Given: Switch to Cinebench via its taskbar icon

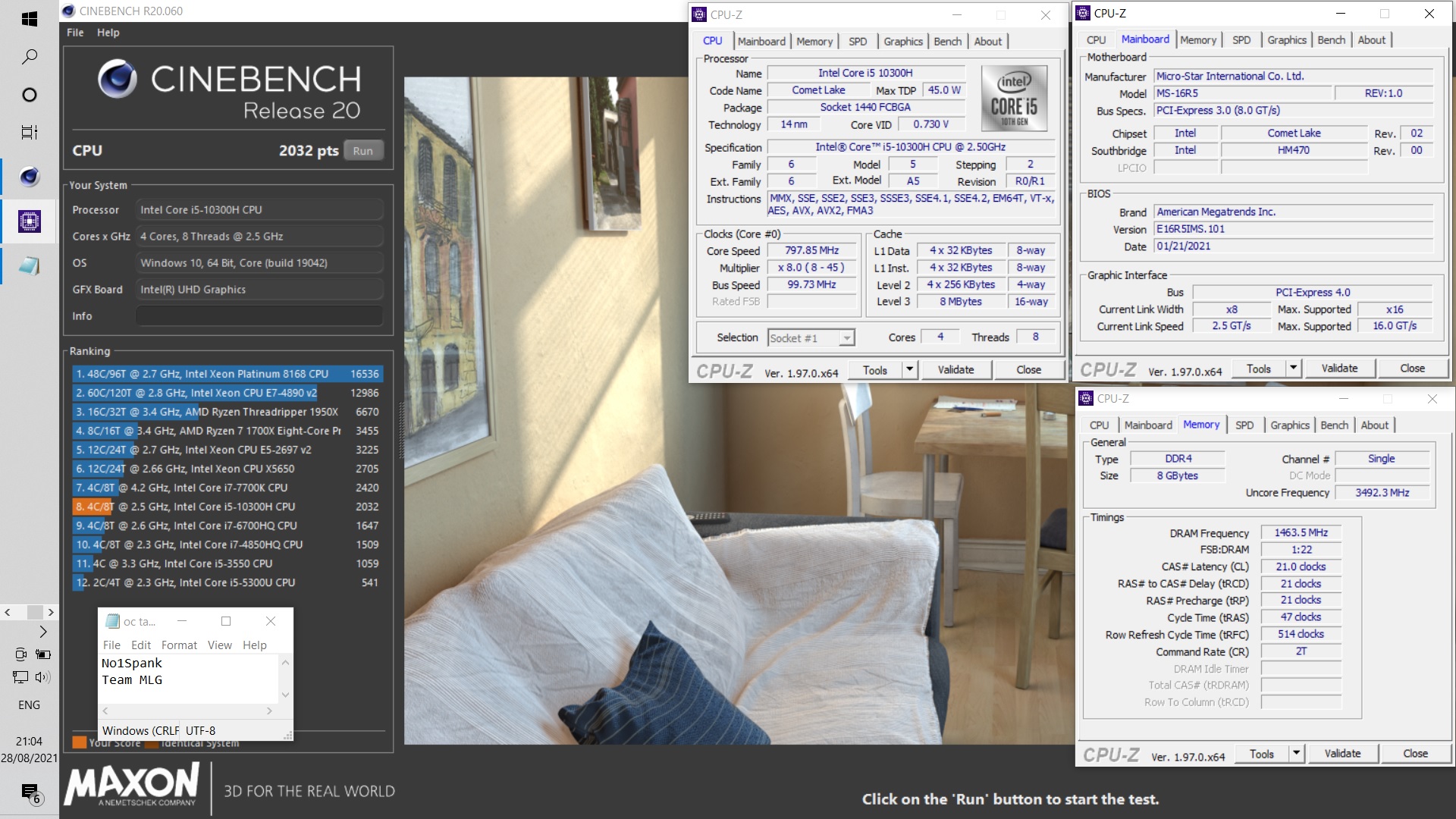Looking at the screenshot, I should click(x=29, y=177).
